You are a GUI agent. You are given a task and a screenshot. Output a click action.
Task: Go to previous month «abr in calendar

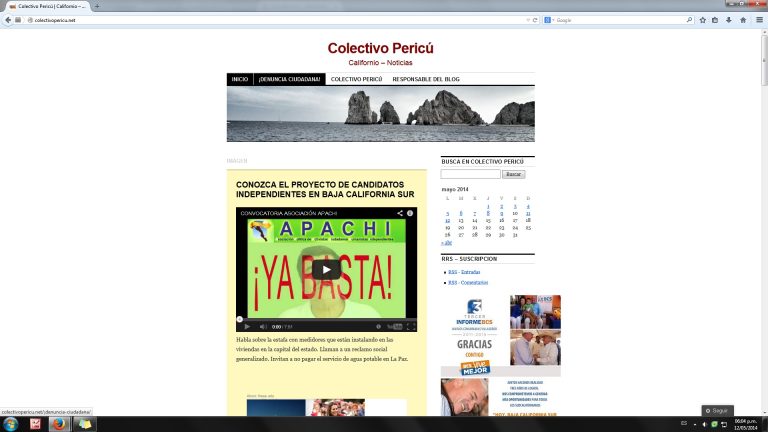pos(446,243)
